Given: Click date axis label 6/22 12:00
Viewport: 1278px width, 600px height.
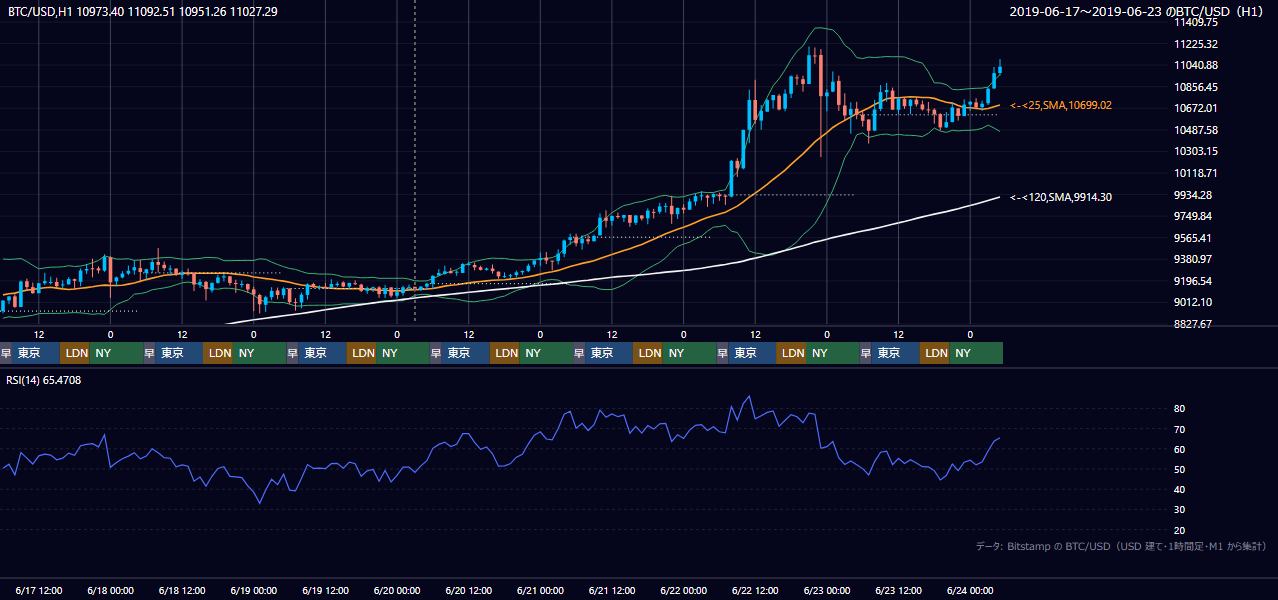Looking at the screenshot, I should coord(755,590).
